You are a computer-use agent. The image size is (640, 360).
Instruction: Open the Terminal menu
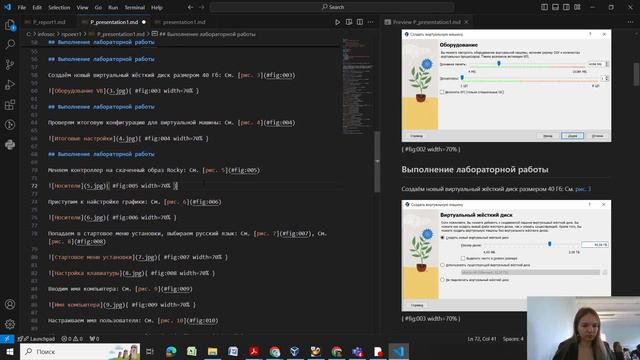pyautogui.click(x=134, y=7)
